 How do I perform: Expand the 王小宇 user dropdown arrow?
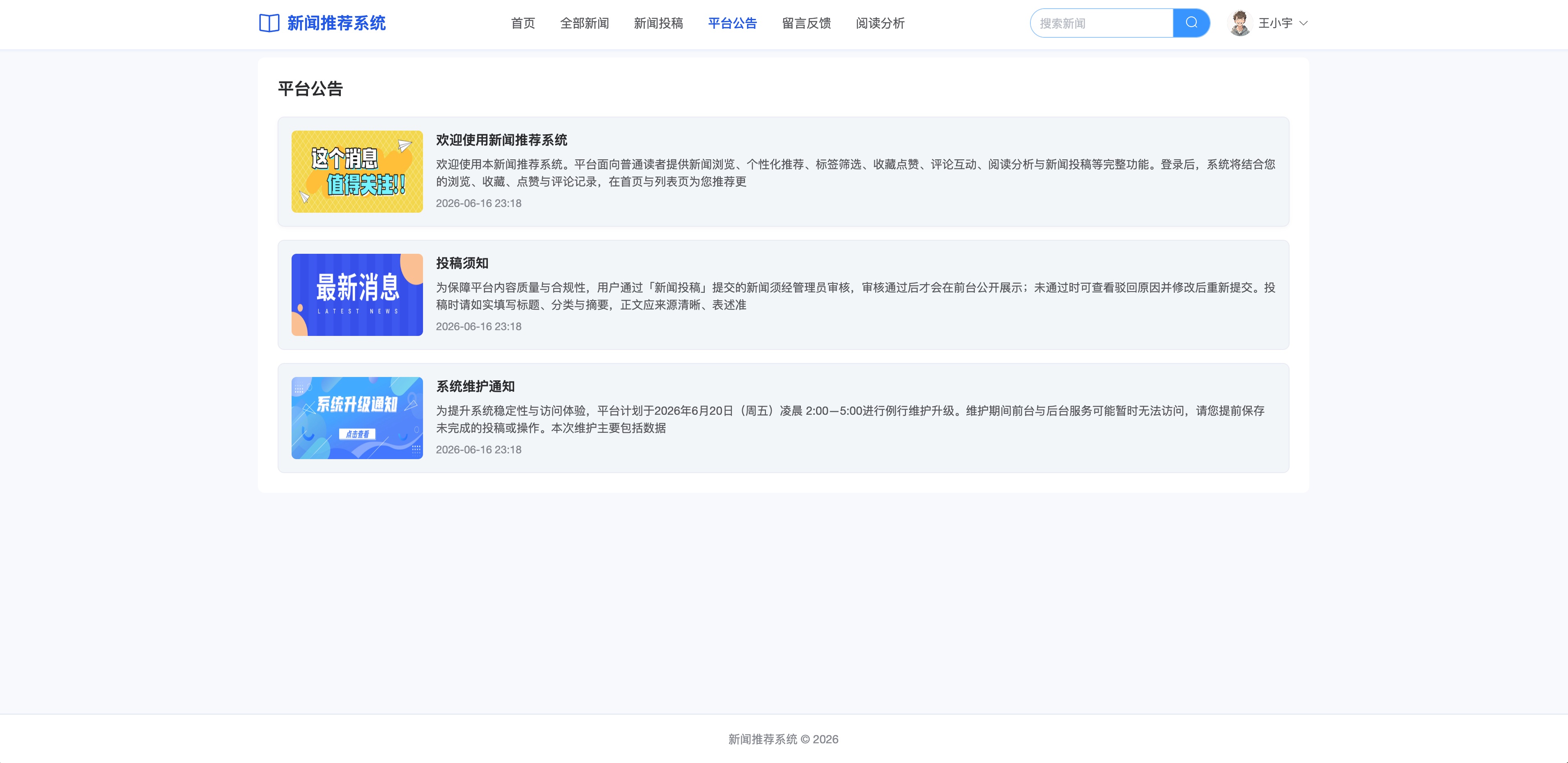[x=1303, y=23]
